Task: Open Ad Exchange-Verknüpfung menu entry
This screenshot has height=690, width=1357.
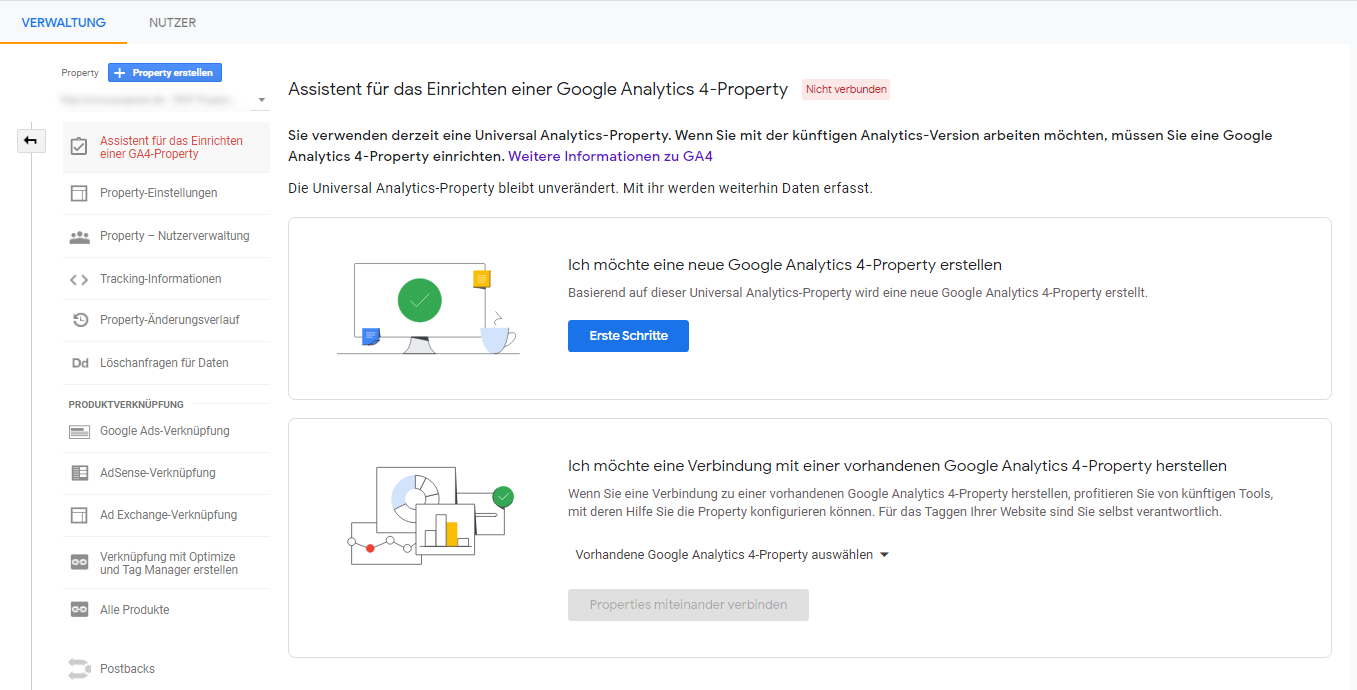Action: pos(168,515)
